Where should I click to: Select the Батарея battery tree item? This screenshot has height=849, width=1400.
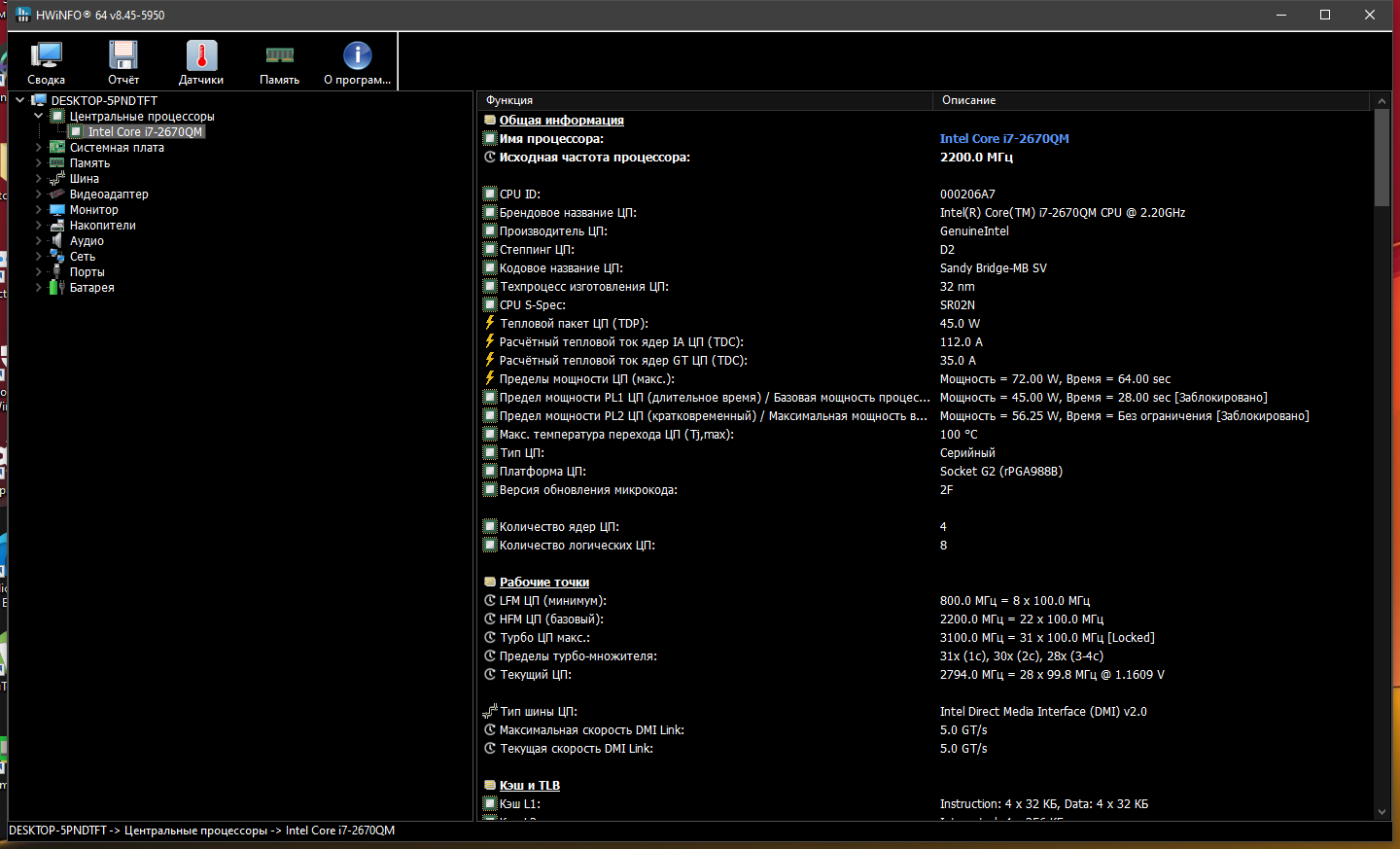(91, 288)
